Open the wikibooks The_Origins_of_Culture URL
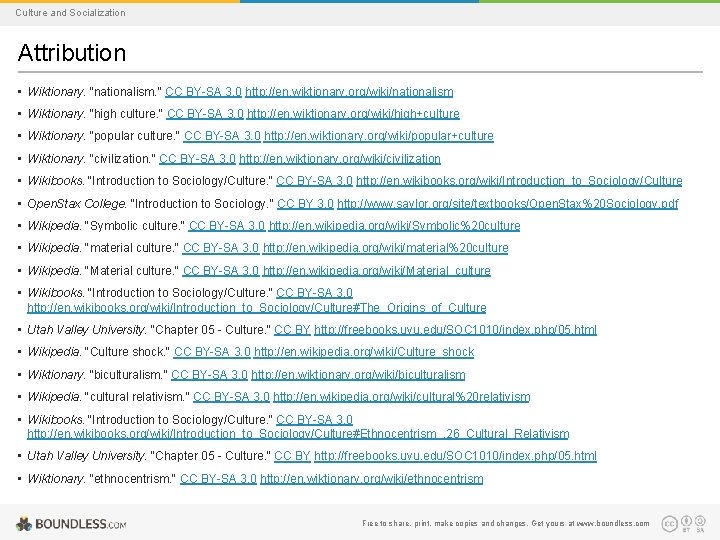This screenshot has width=720, height=540. (x=257, y=308)
